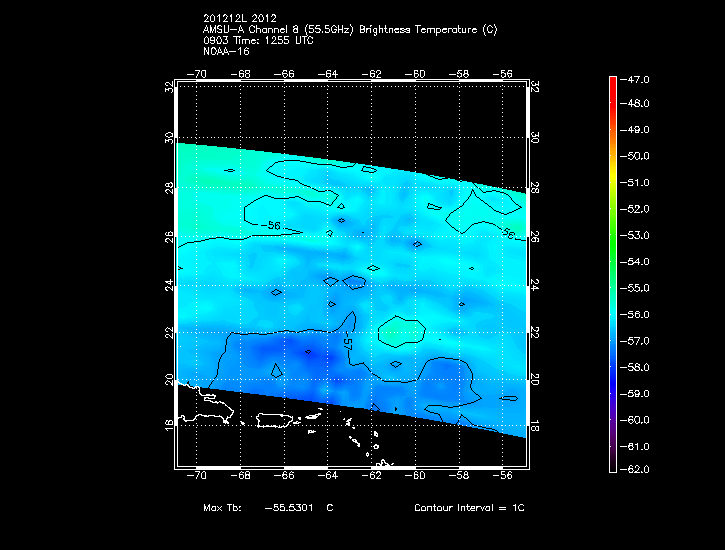The height and width of the screenshot is (550, 725).
Task: Click the red top of the color bar
Action: click(x=613, y=82)
